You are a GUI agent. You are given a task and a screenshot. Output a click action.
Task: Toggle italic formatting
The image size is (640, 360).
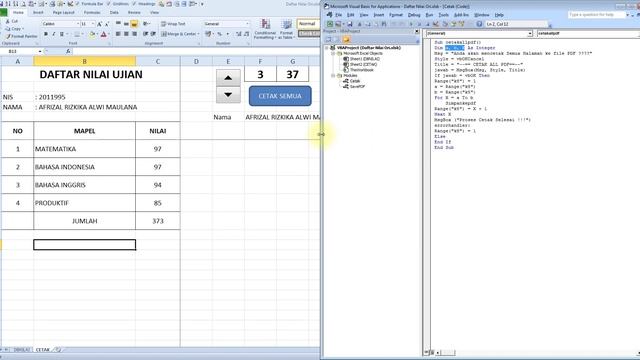click(x=53, y=34)
